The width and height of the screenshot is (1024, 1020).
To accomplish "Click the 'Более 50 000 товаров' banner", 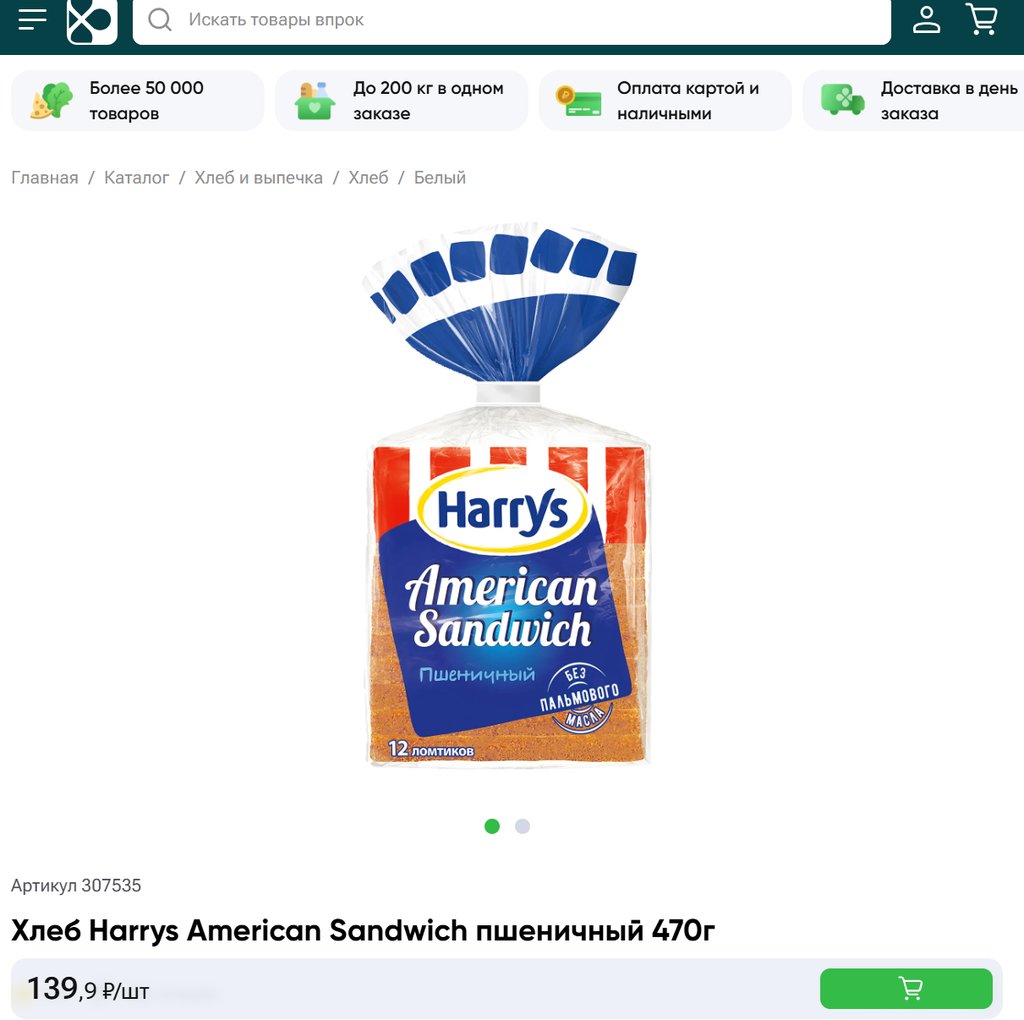I will click(138, 101).
